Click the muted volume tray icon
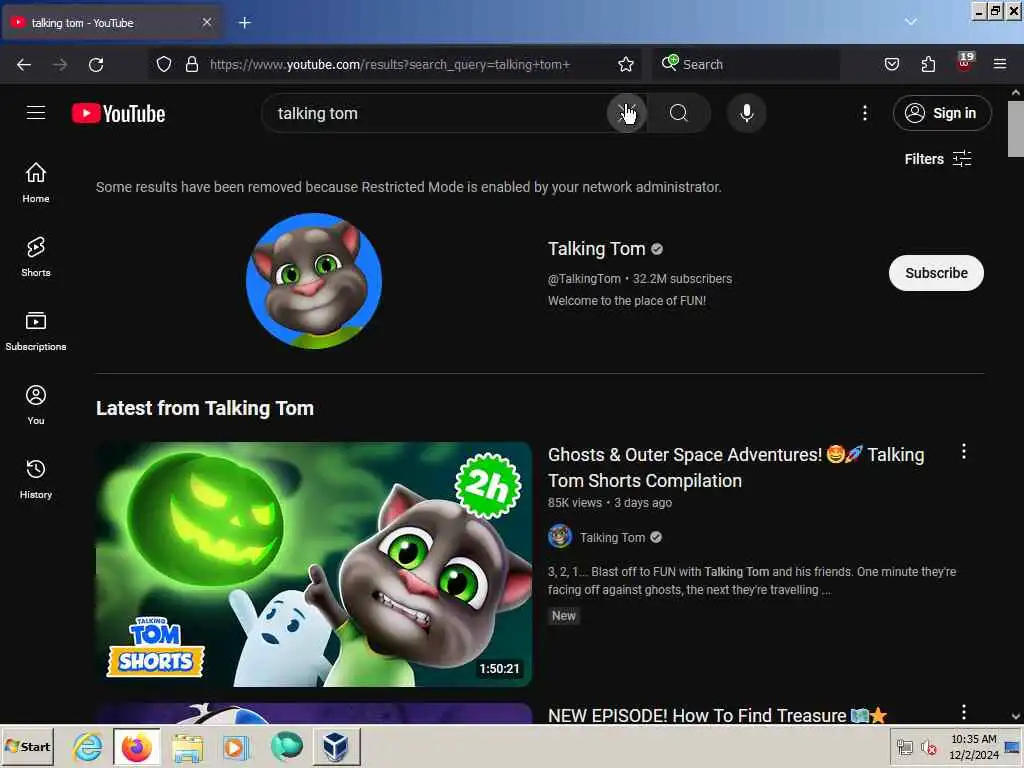1024x768 pixels. [928, 746]
